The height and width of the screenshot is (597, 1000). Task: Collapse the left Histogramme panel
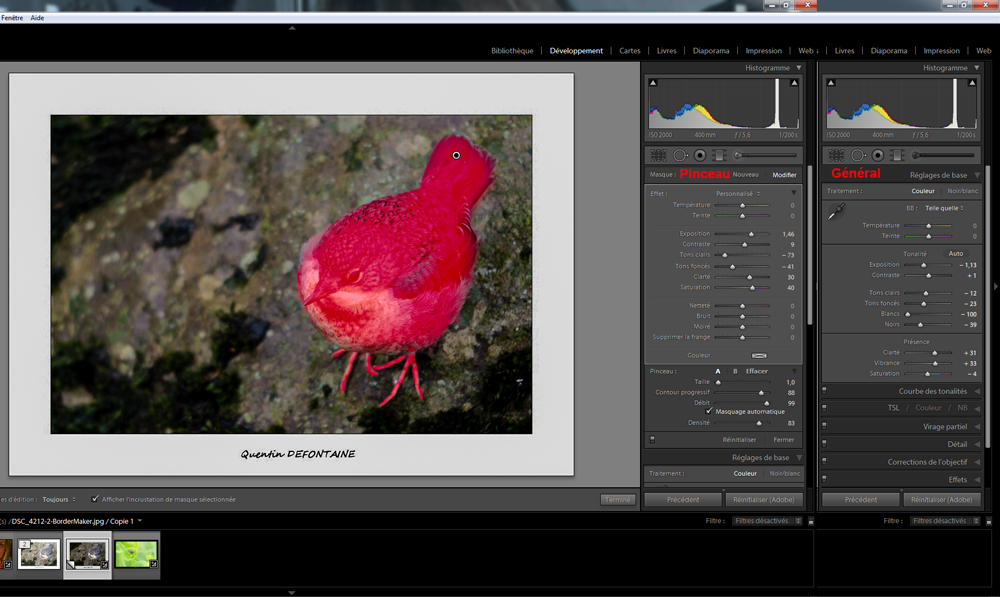798,68
